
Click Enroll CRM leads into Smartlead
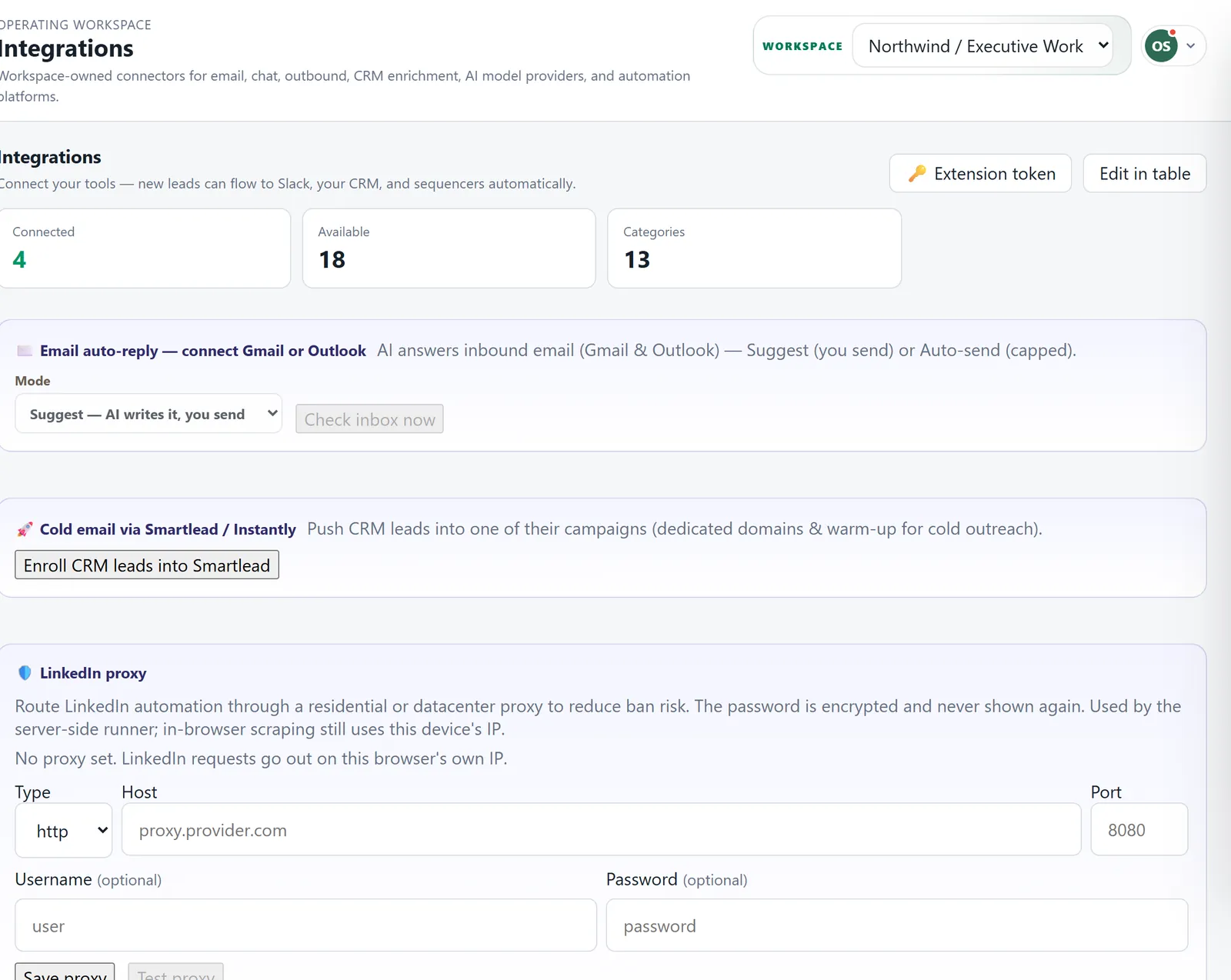click(147, 565)
